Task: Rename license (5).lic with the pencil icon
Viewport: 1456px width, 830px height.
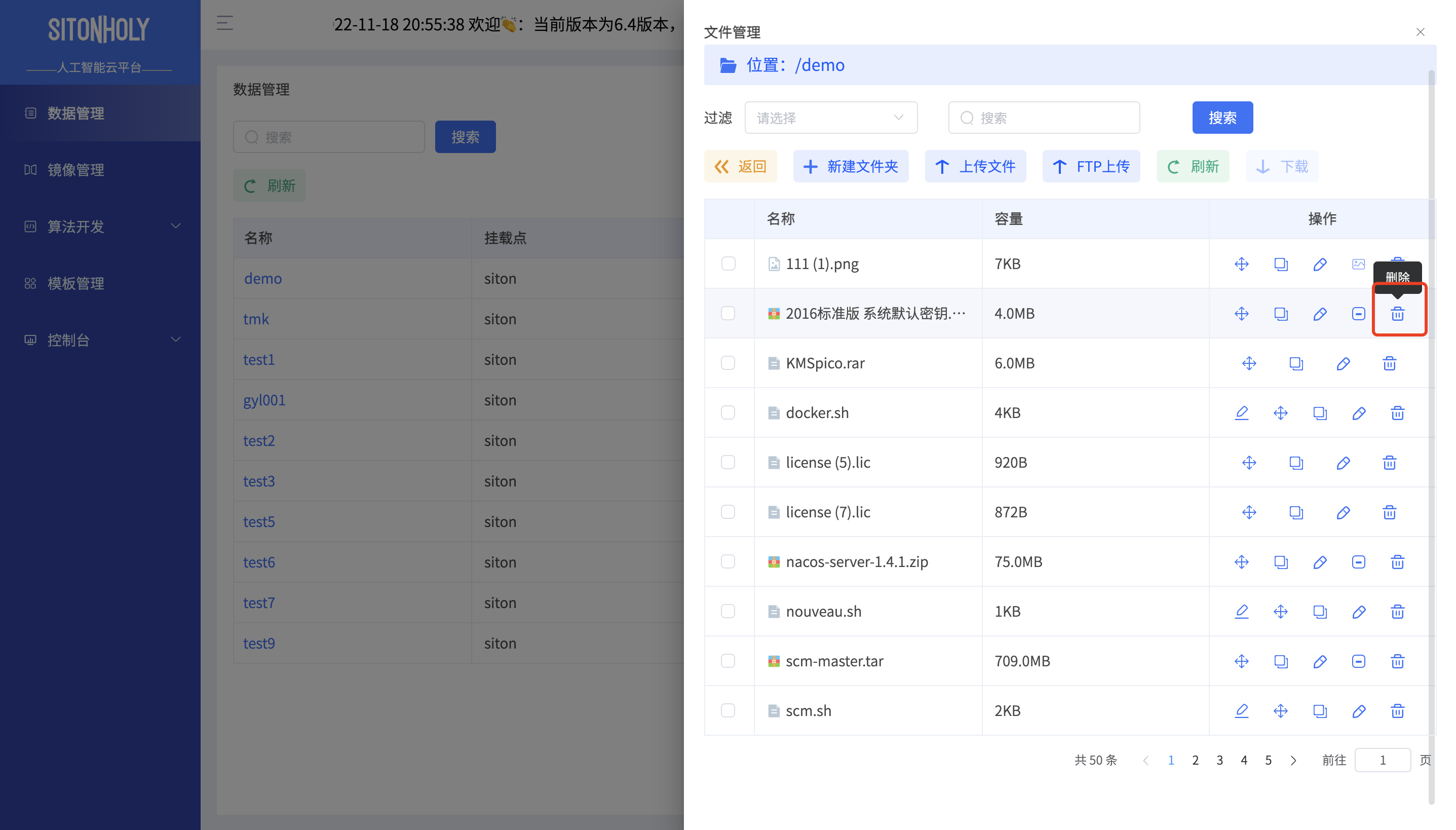Action: [1343, 462]
